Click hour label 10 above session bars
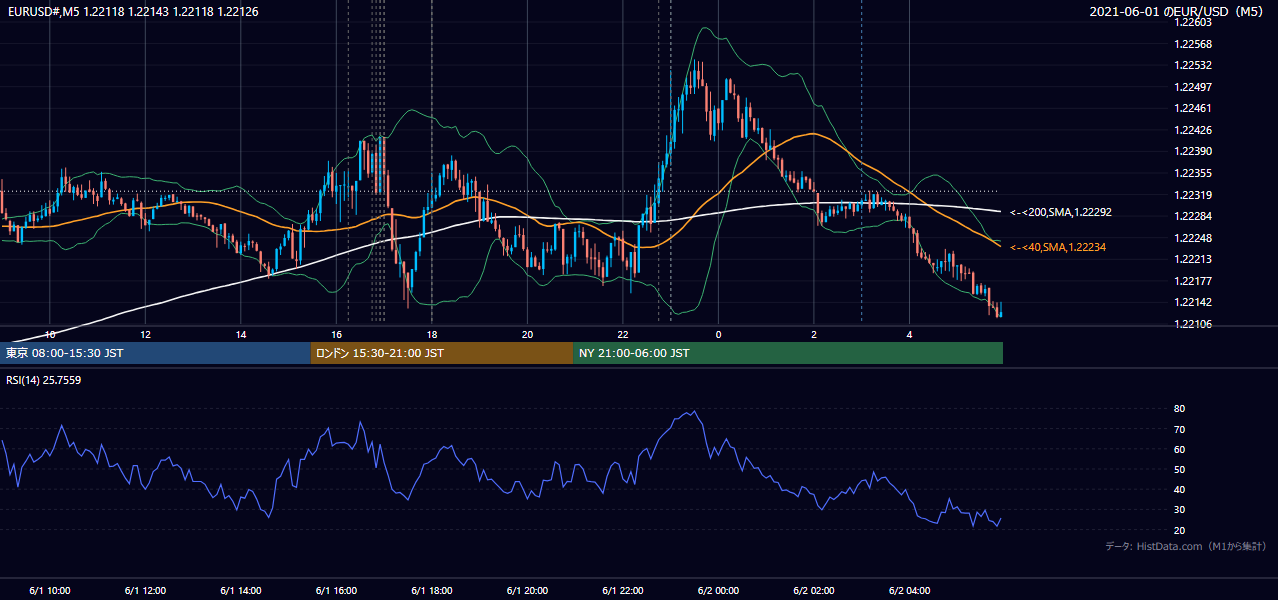This screenshot has height=600, width=1278. click(50, 334)
